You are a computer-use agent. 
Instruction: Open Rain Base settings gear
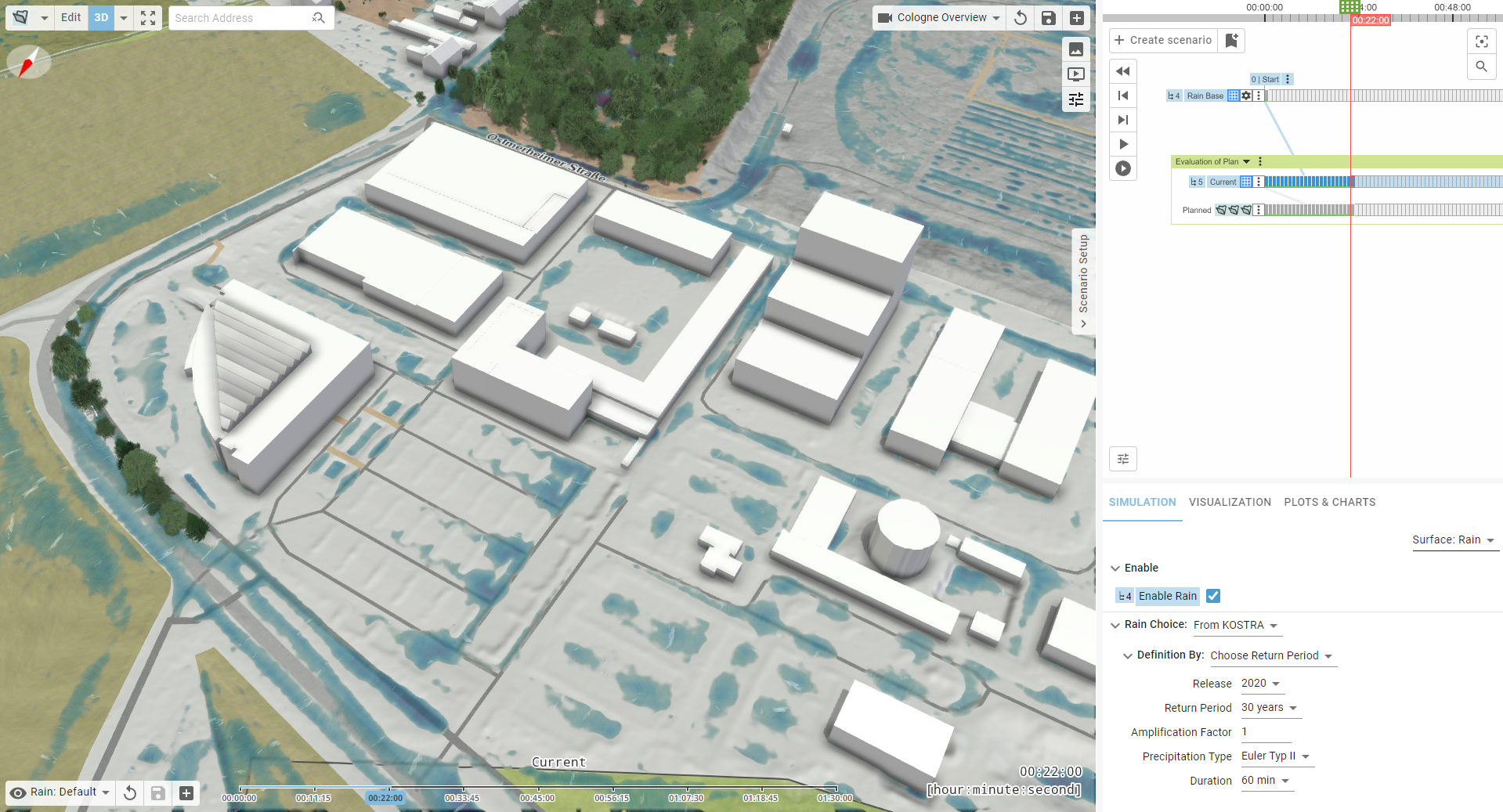1246,96
